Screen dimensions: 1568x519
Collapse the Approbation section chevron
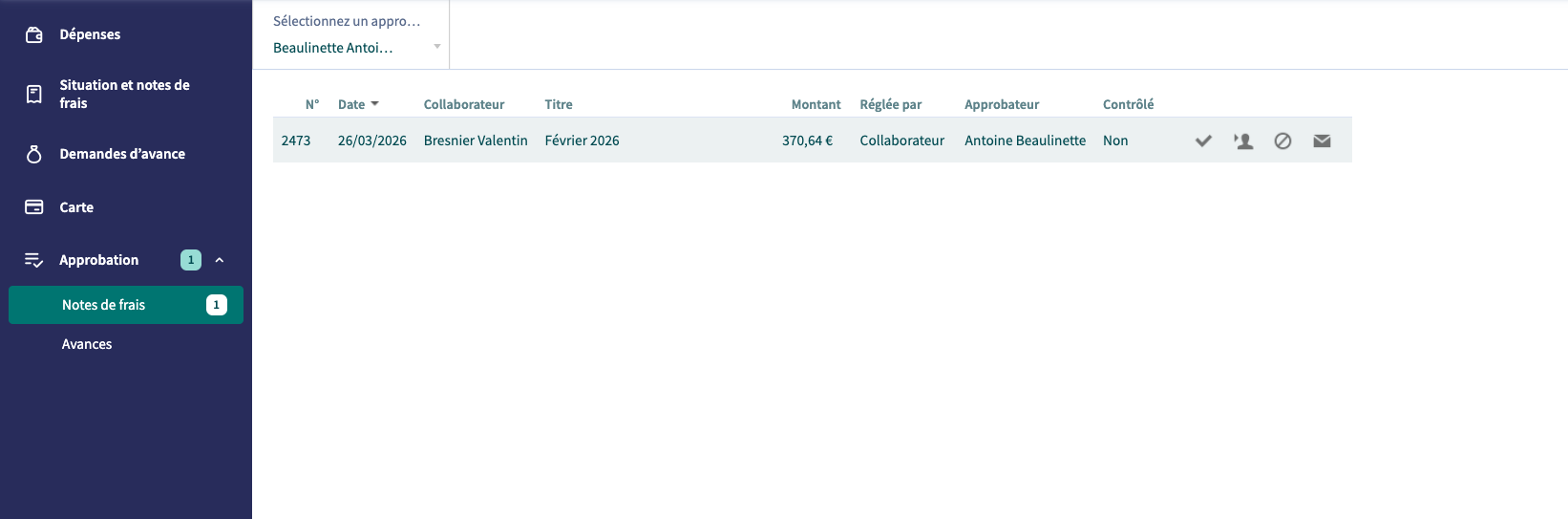click(220, 260)
